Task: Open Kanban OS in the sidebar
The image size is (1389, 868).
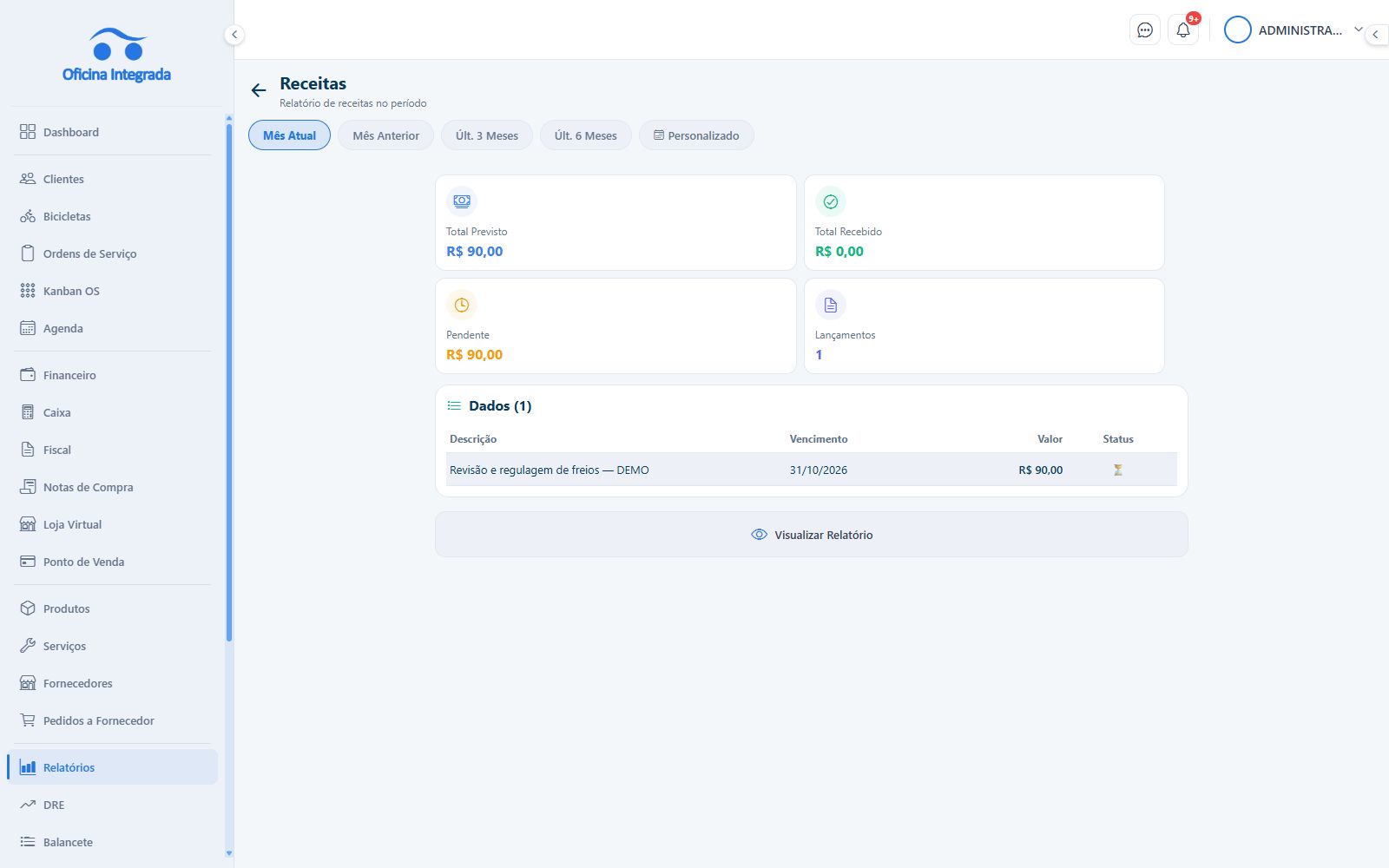Action: click(x=112, y=291)
